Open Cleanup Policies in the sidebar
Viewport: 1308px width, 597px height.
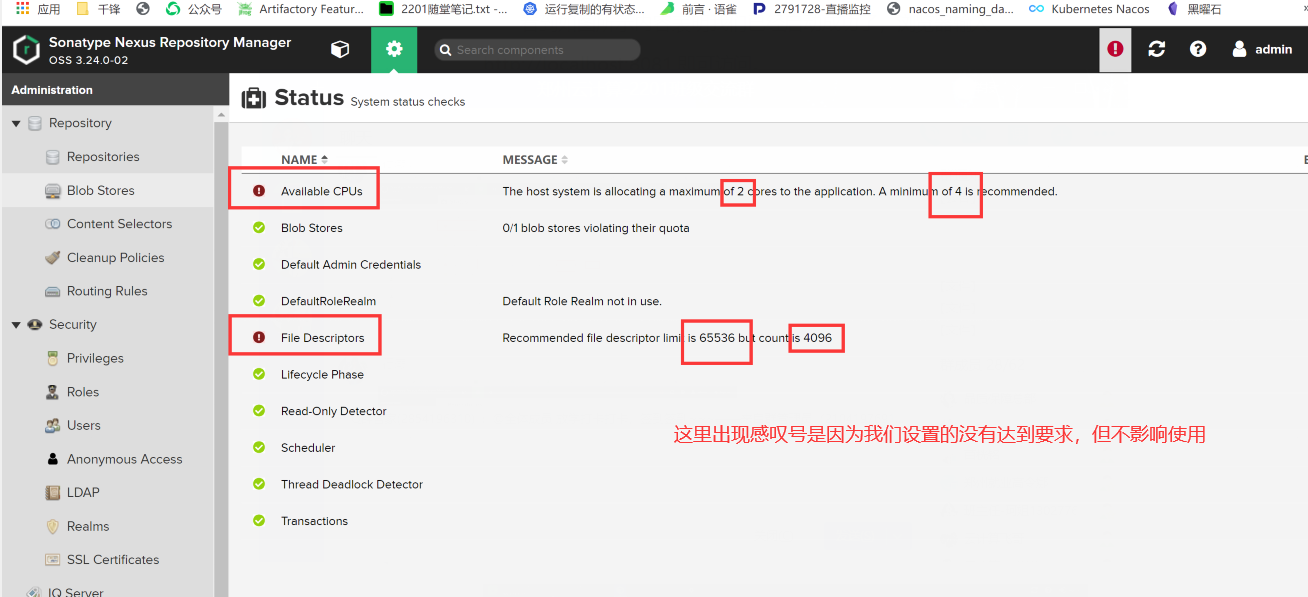click(x=116, y=257)
